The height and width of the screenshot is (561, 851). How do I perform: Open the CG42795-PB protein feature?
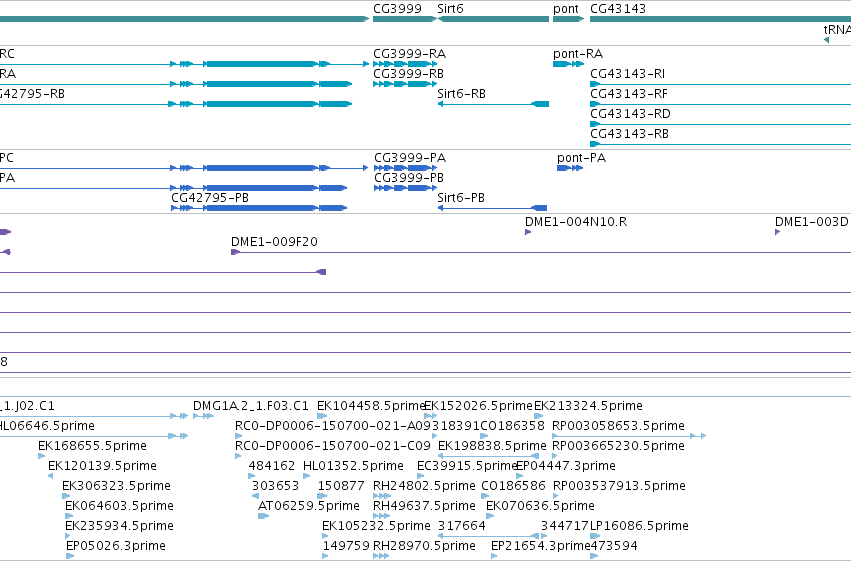(x=210, y=198)
